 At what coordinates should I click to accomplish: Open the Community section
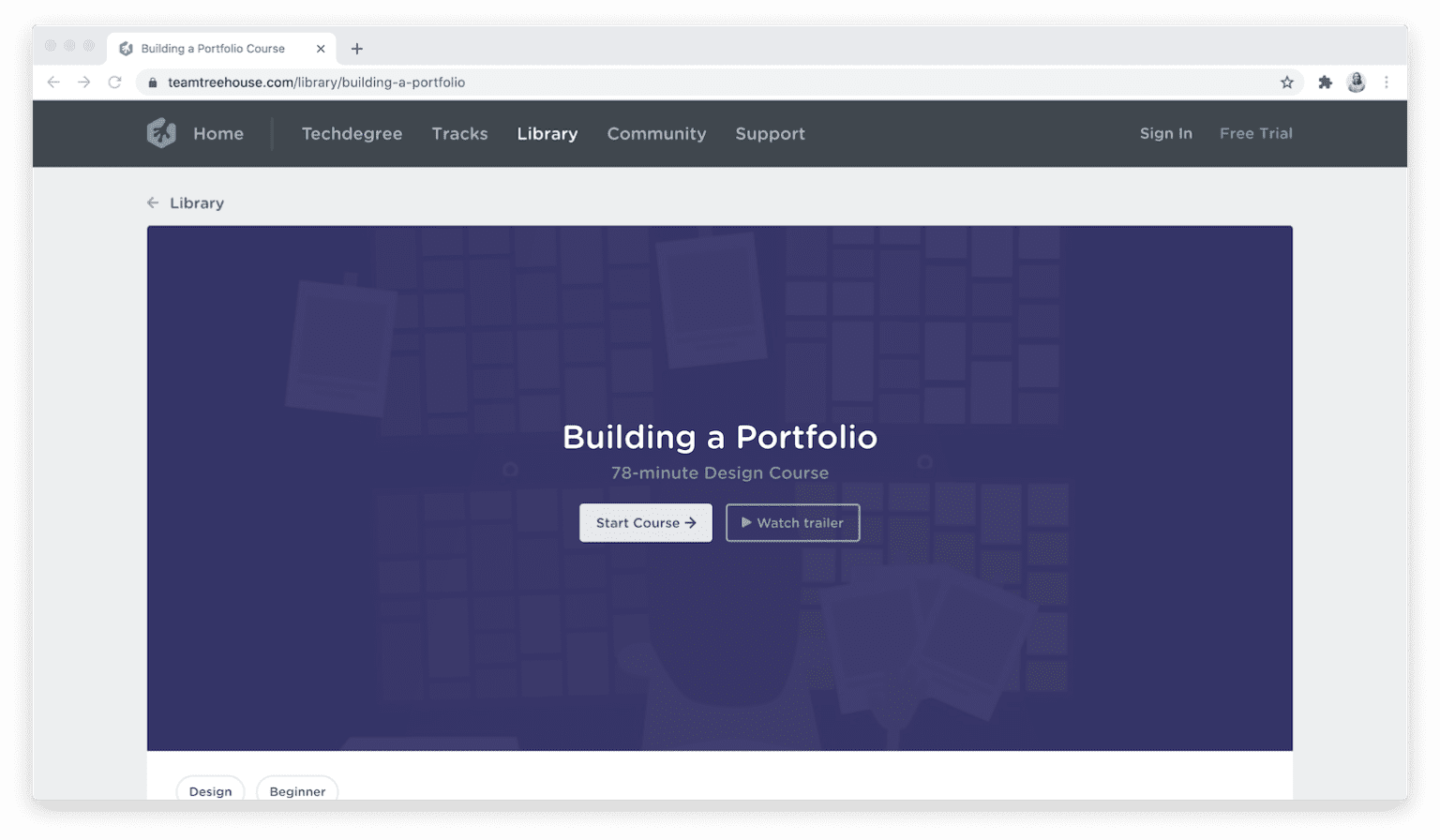(656, 134)
